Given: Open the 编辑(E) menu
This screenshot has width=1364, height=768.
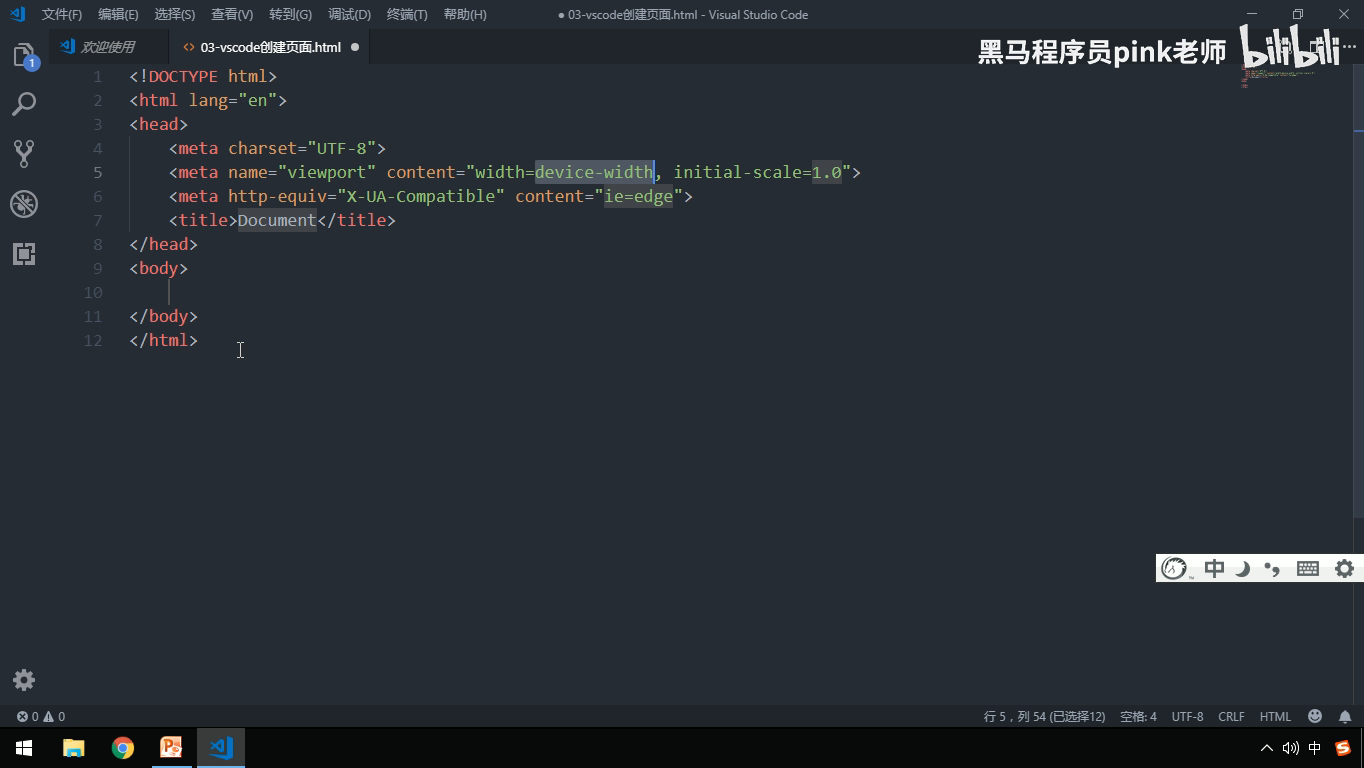Looking at the screenshot, I should 118,14.
